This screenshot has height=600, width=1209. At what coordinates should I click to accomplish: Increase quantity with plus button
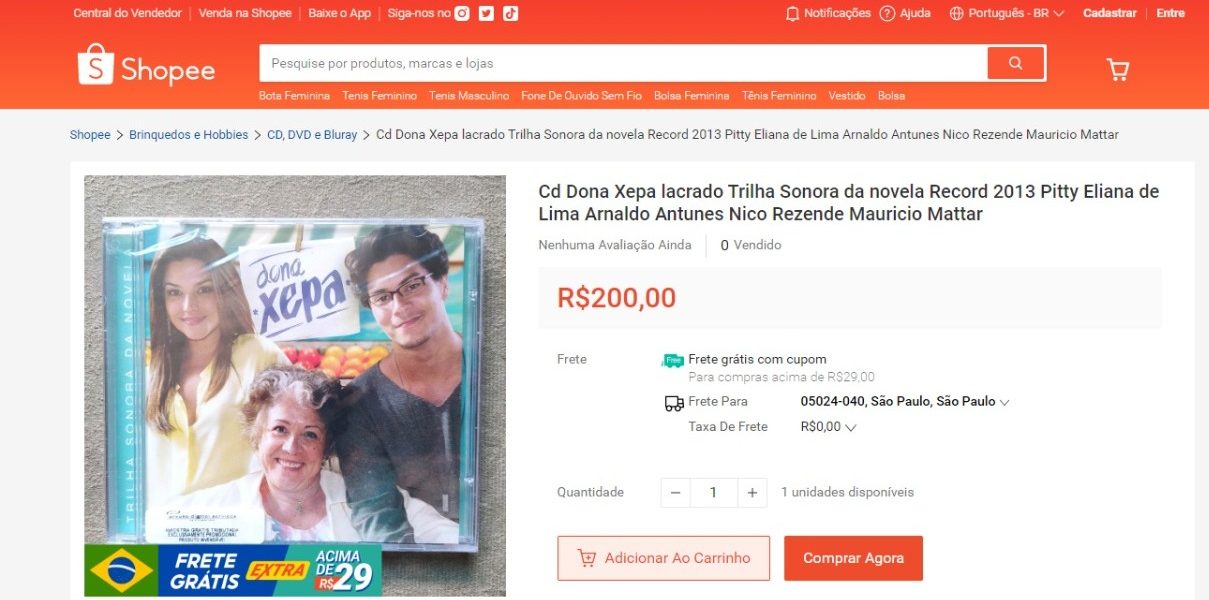(x=752, y=492)
